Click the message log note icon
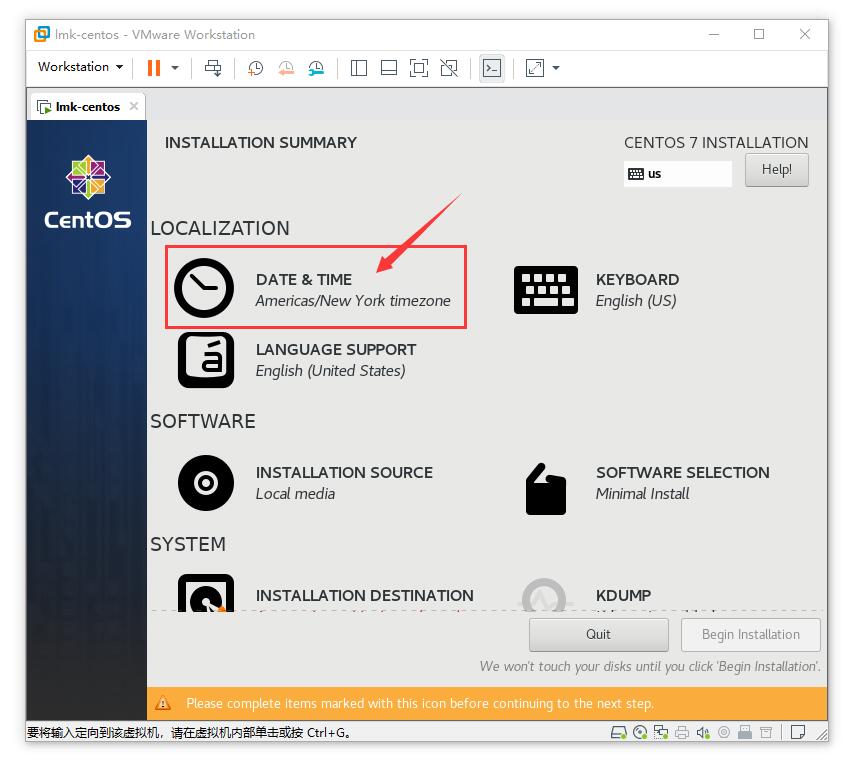The image size is (859, 774). click(798, 732)
